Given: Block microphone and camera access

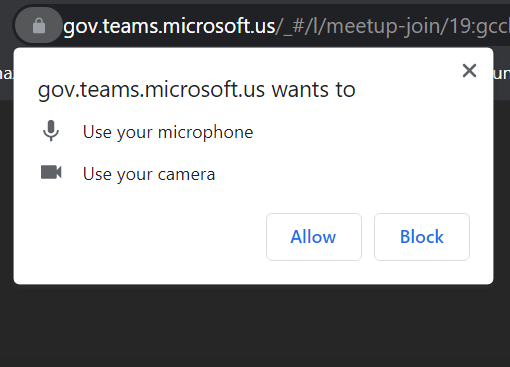Looking at the screenshot, I should coord(422,237).
